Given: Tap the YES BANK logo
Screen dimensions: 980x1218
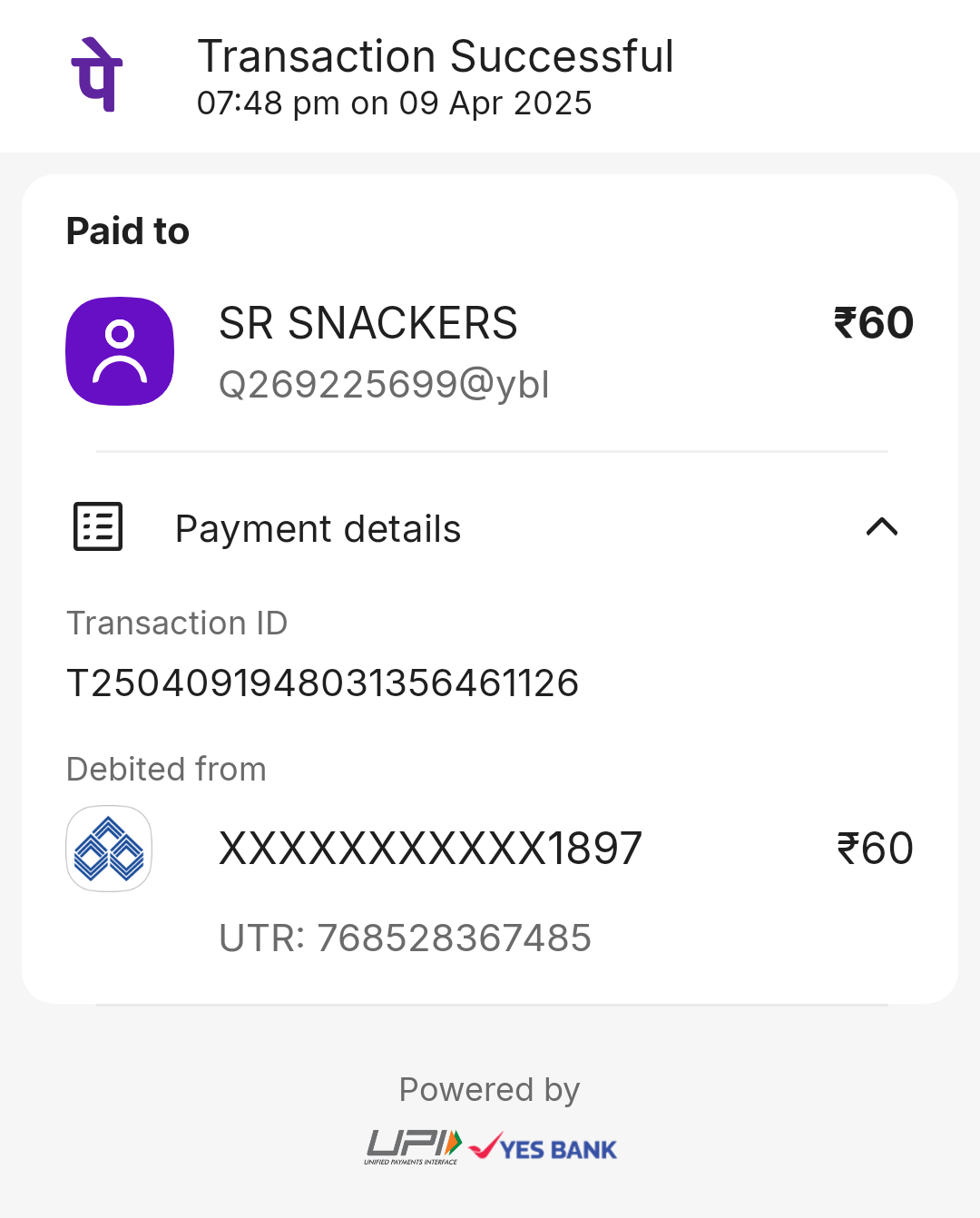Looking at the screenshot, I should click(543, 1147).
